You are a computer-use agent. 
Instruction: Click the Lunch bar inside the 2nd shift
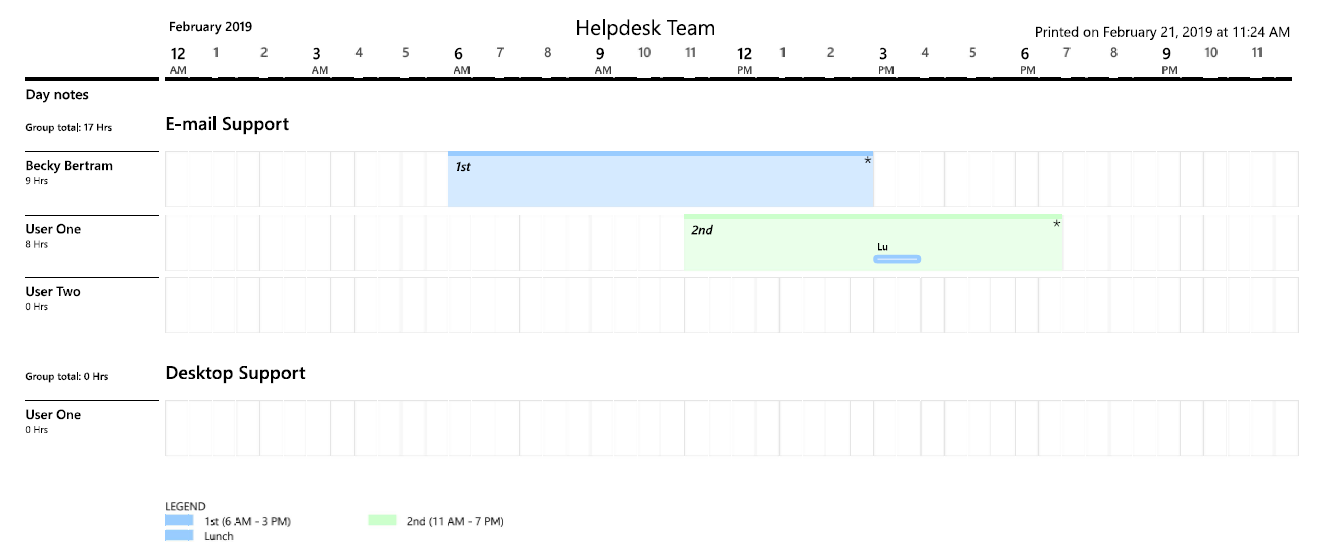point(897,259)
